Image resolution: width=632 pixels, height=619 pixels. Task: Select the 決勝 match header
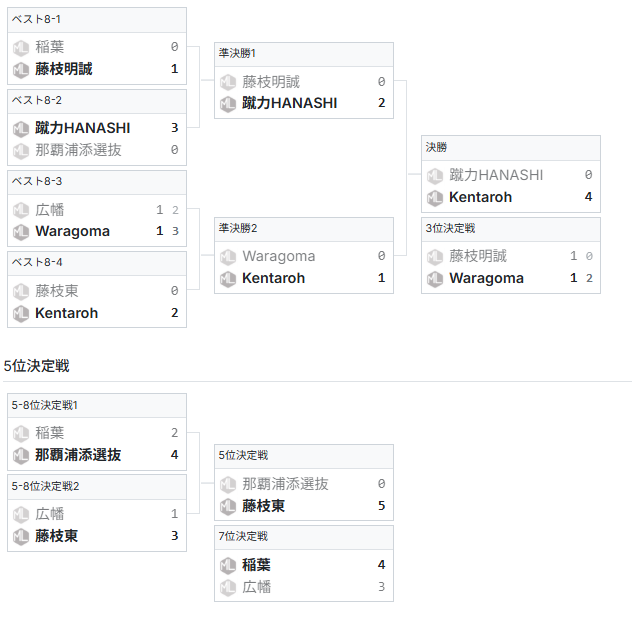(510, 147)
